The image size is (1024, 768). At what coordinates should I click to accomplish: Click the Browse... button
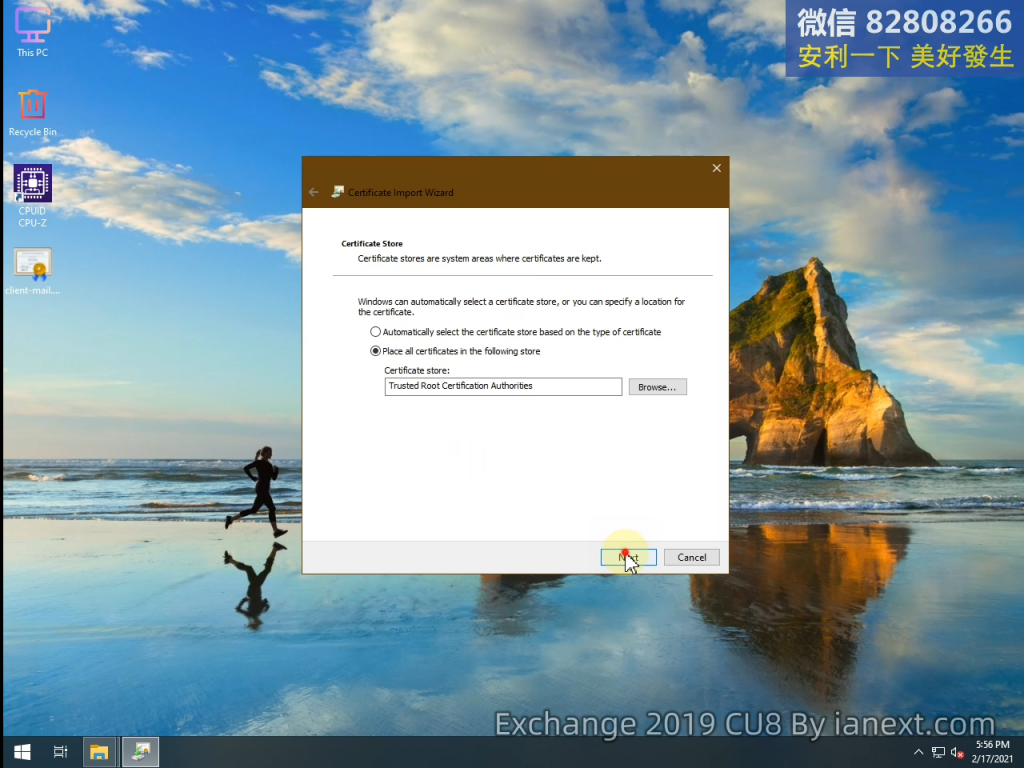(x=657, y=387)
